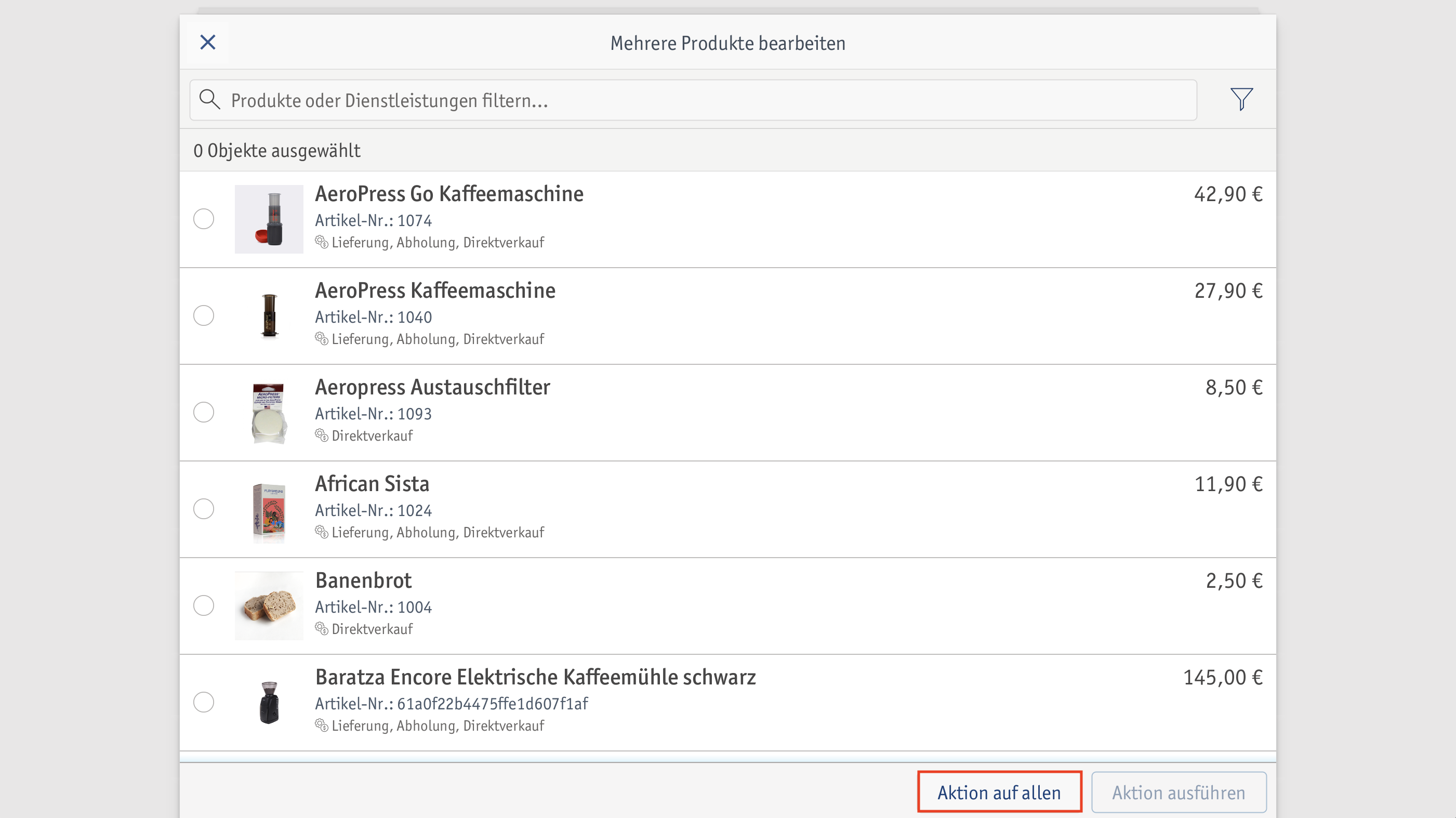Select the Baratza Encore Kaffeemühle radio button
The width and height of the screenshot is (1456, 818).
pyautogui.click(x=204, y=702)
